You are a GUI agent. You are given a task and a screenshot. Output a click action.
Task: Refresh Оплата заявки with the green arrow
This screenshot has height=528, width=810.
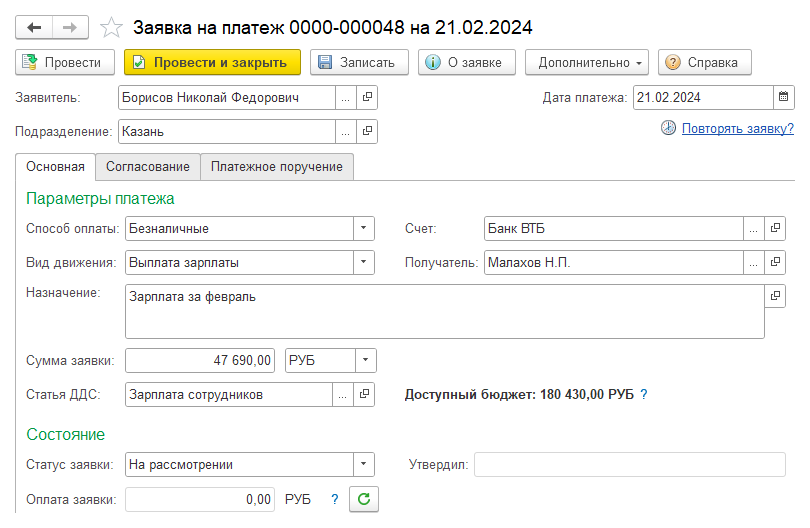[364, 499]
